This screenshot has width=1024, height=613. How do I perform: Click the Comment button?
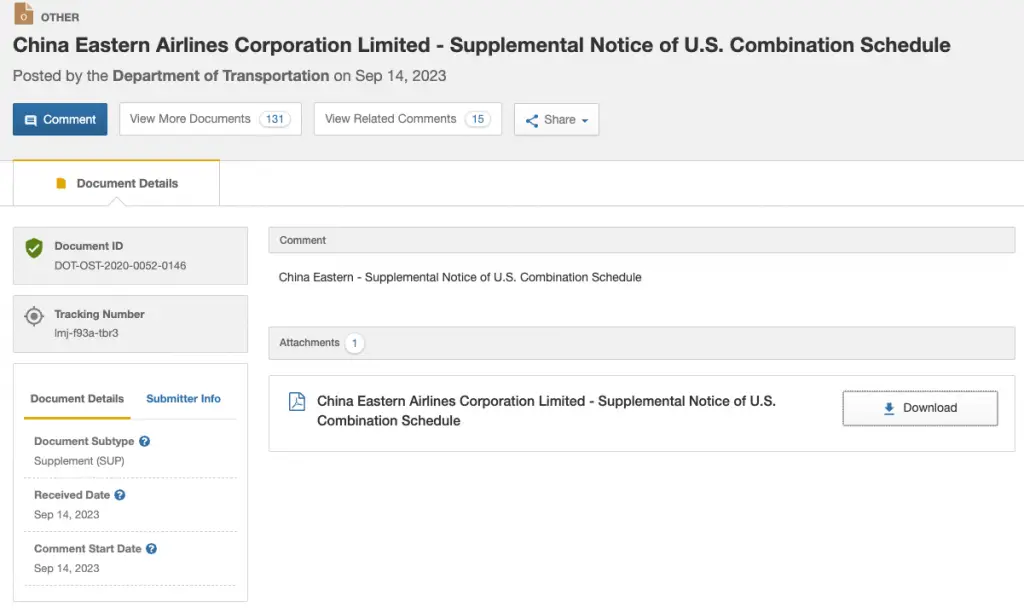60,119
